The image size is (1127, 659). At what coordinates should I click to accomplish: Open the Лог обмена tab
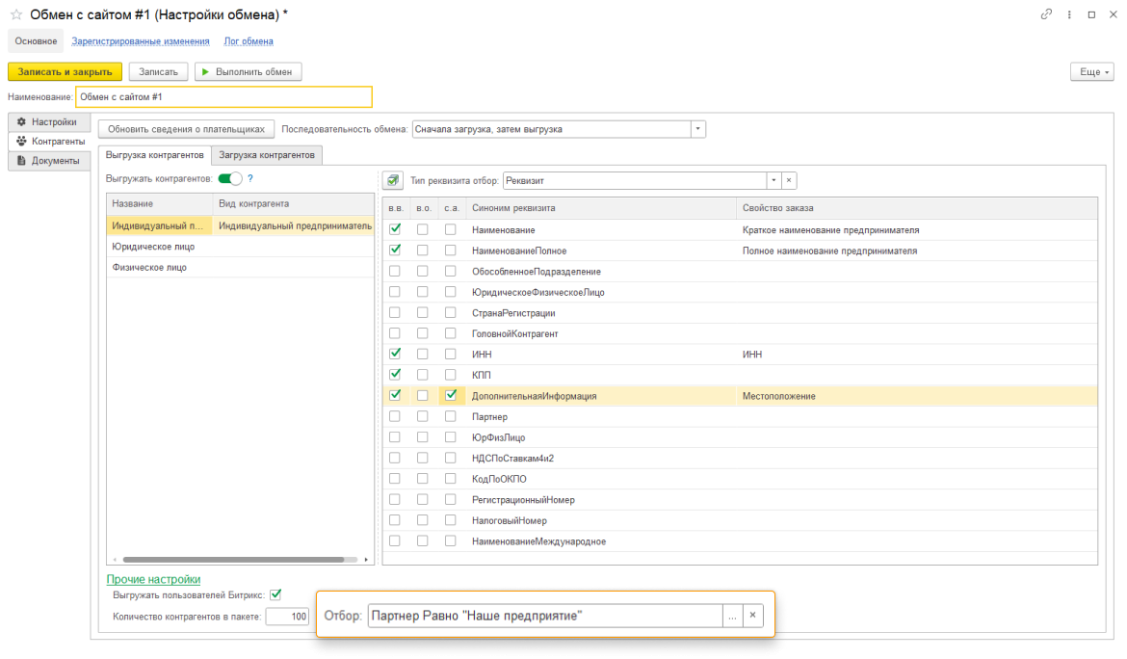click(x=249, y=42)
